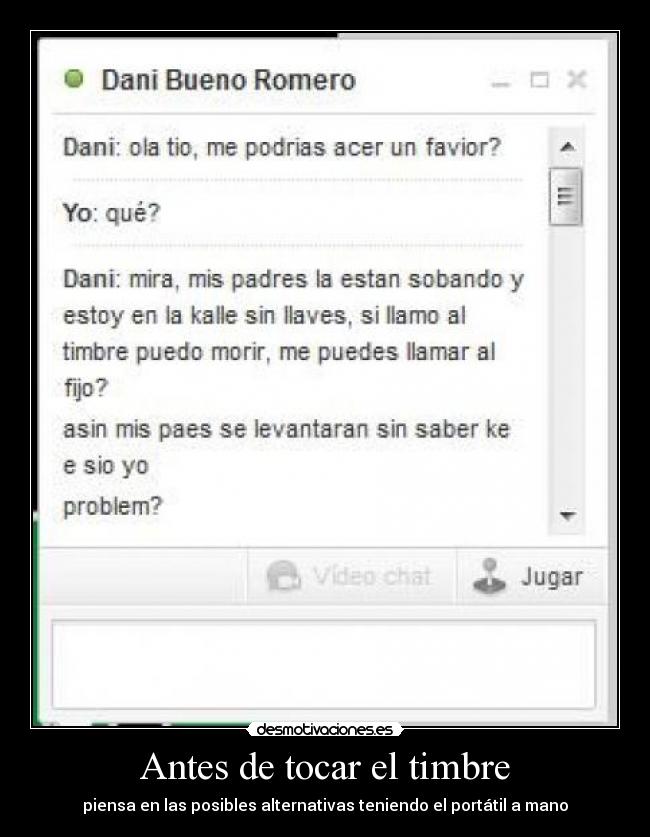Focus the message input box
Screen dimensions: 650x837
point(323,665)
